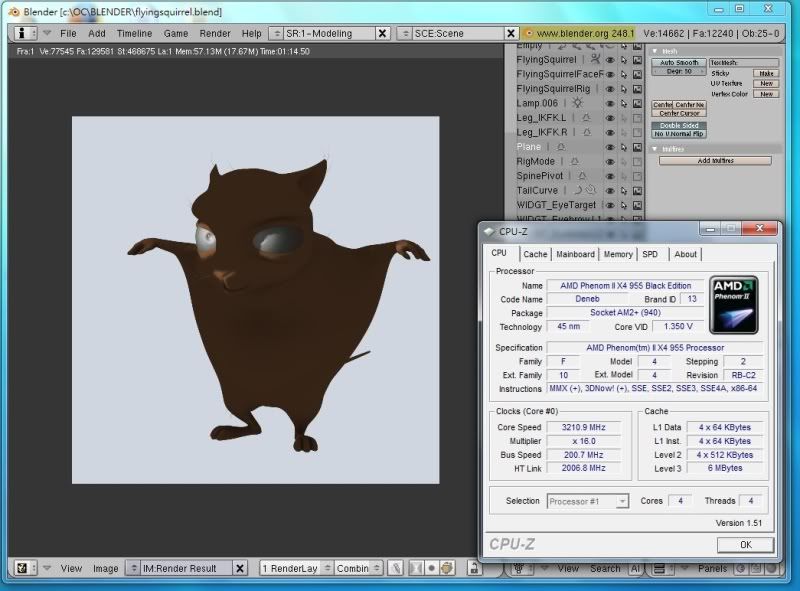Delete the SR:1-Modeling screen with its X

pyautogui.click(x=382, y=33)
